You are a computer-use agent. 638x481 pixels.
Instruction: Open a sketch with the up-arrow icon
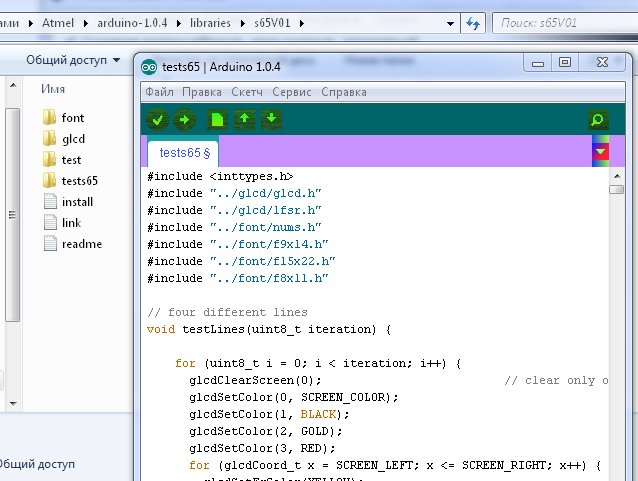(x=244, y=120)
